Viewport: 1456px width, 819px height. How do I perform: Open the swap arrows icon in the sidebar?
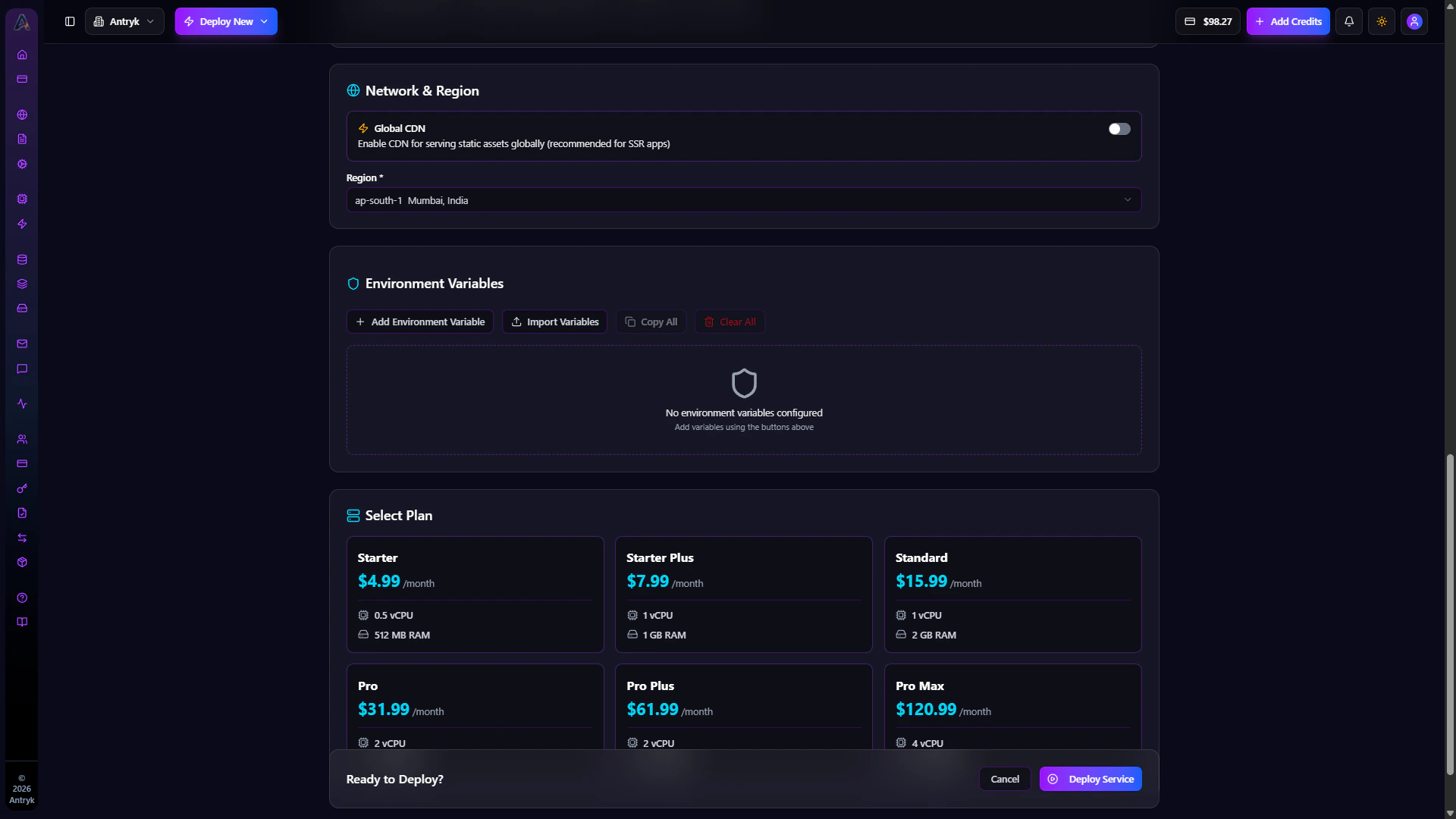point(22,538)
